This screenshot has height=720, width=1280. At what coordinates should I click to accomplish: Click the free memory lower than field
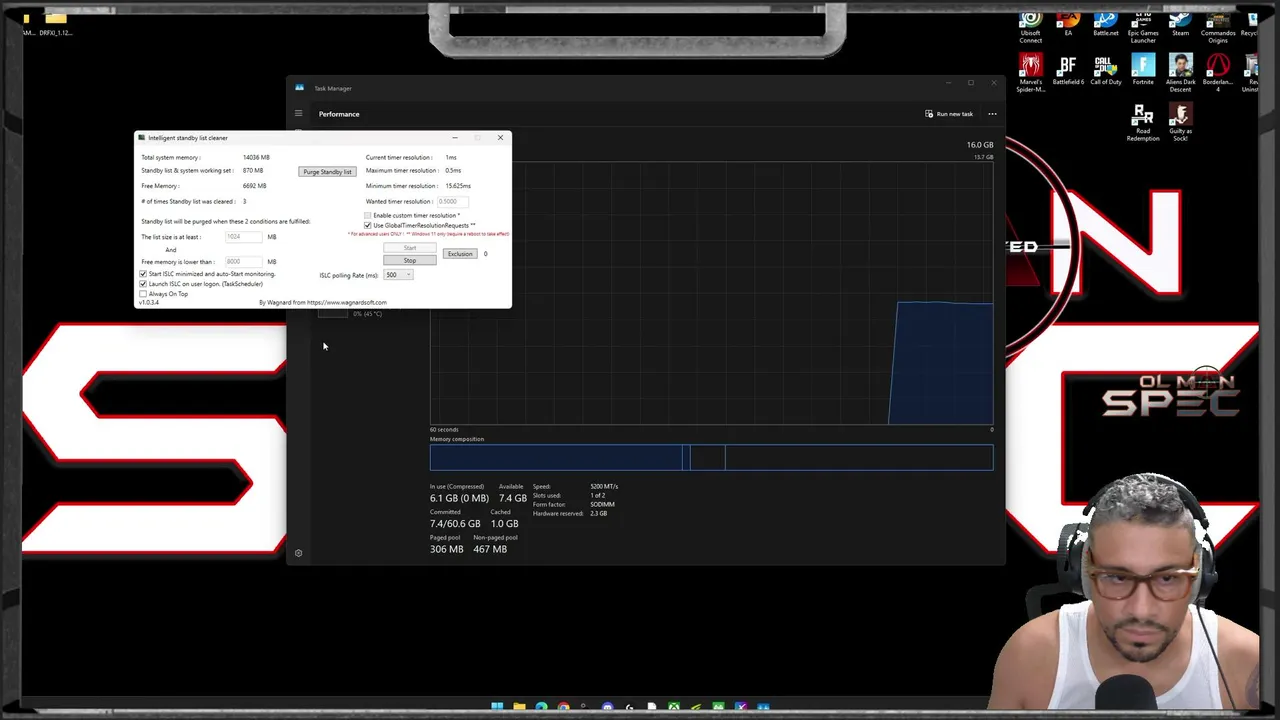click(243, 262)
